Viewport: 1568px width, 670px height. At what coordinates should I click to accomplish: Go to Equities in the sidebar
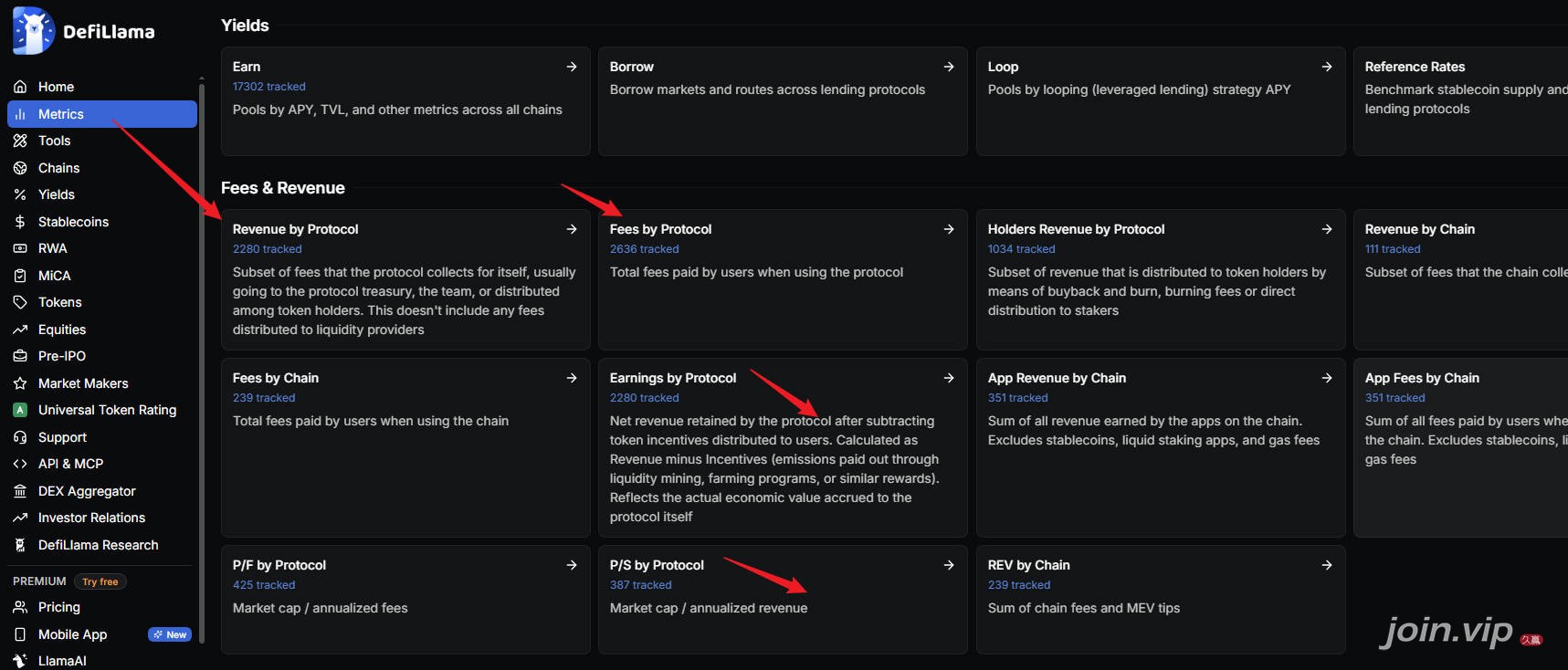[x=102, y=330]
